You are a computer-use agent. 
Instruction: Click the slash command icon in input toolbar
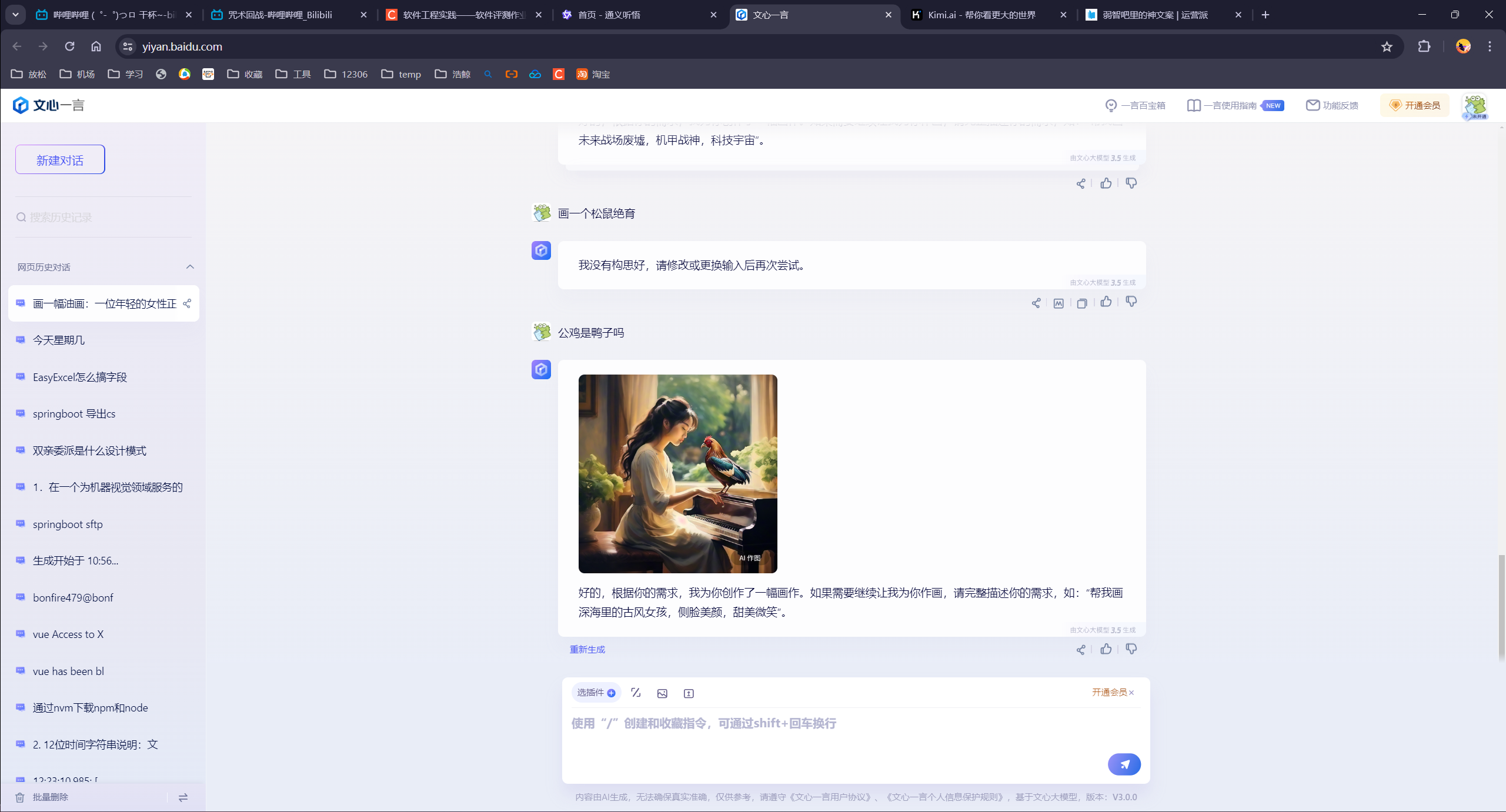pos(636,693)
